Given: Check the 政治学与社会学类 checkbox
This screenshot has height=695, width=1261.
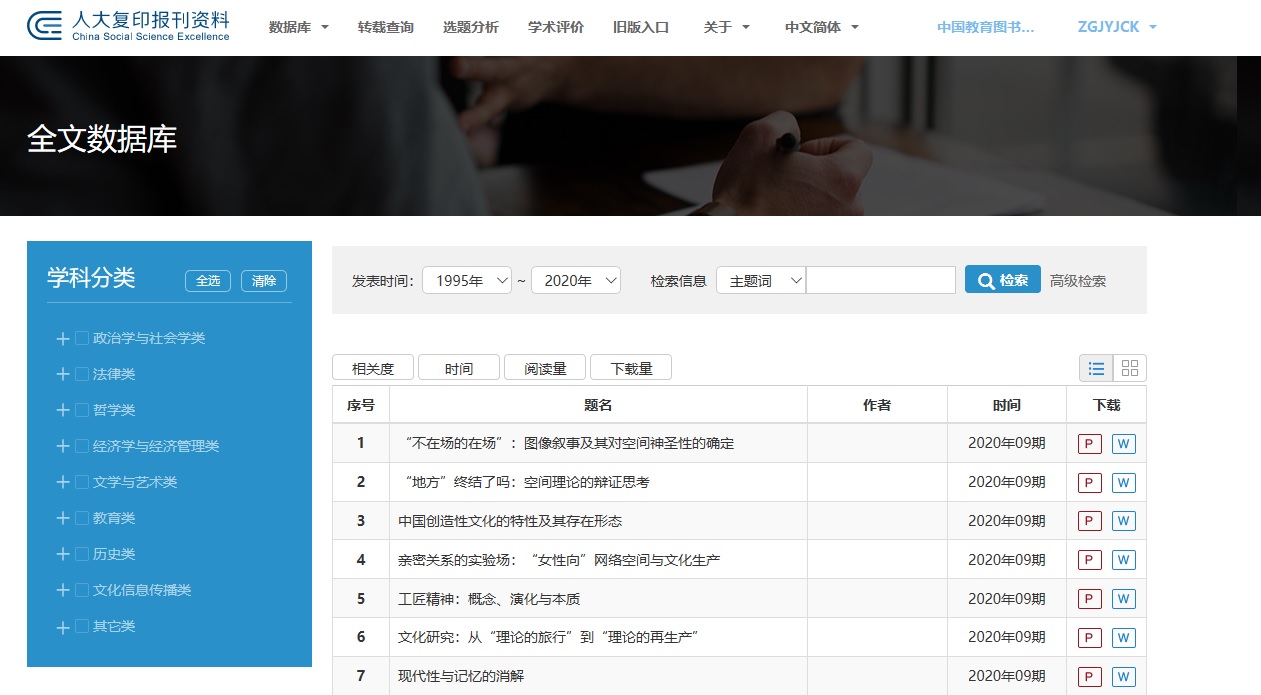Looking at the screenshot, I should click(82, 339).
